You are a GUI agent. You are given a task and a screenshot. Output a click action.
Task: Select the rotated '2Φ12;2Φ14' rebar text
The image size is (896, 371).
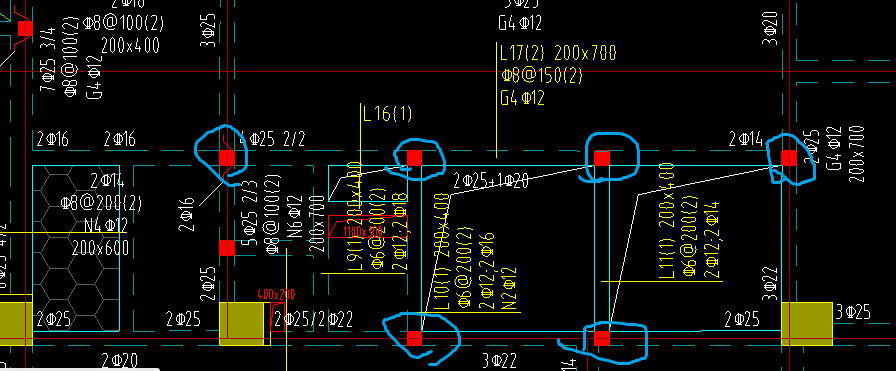click(711, 240)
